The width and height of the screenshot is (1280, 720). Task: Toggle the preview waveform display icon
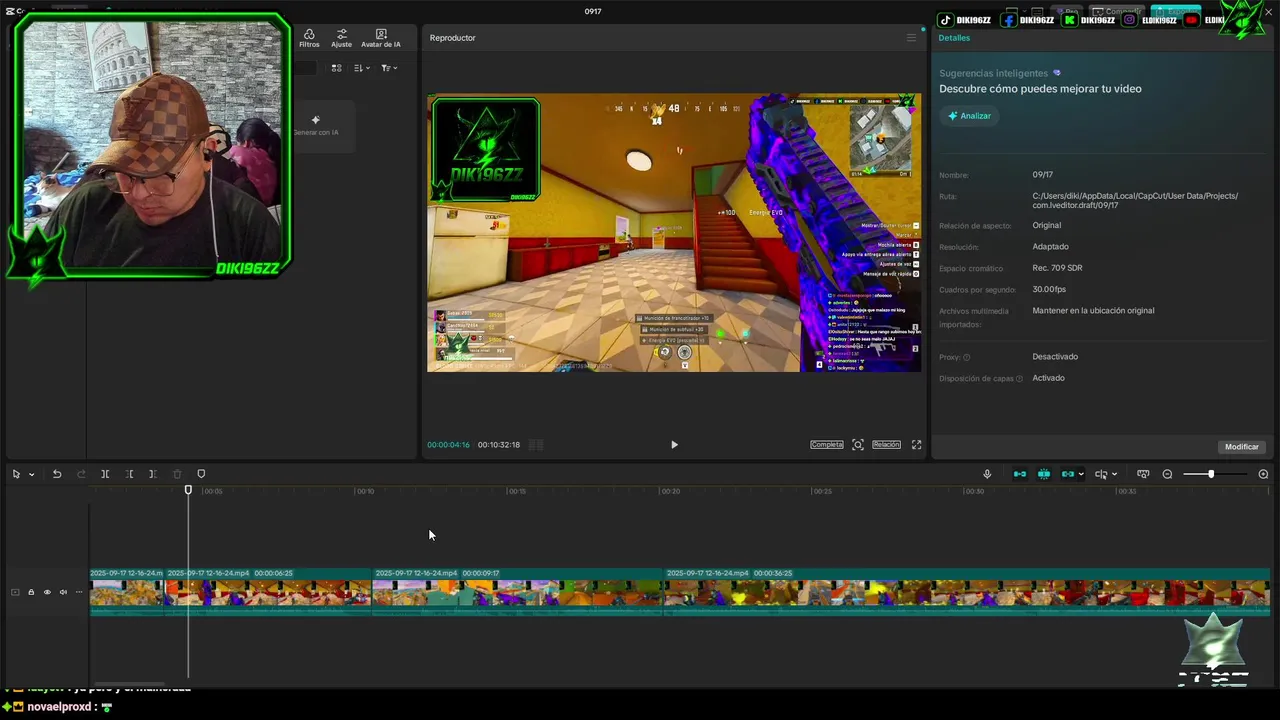tap(536, 445)
